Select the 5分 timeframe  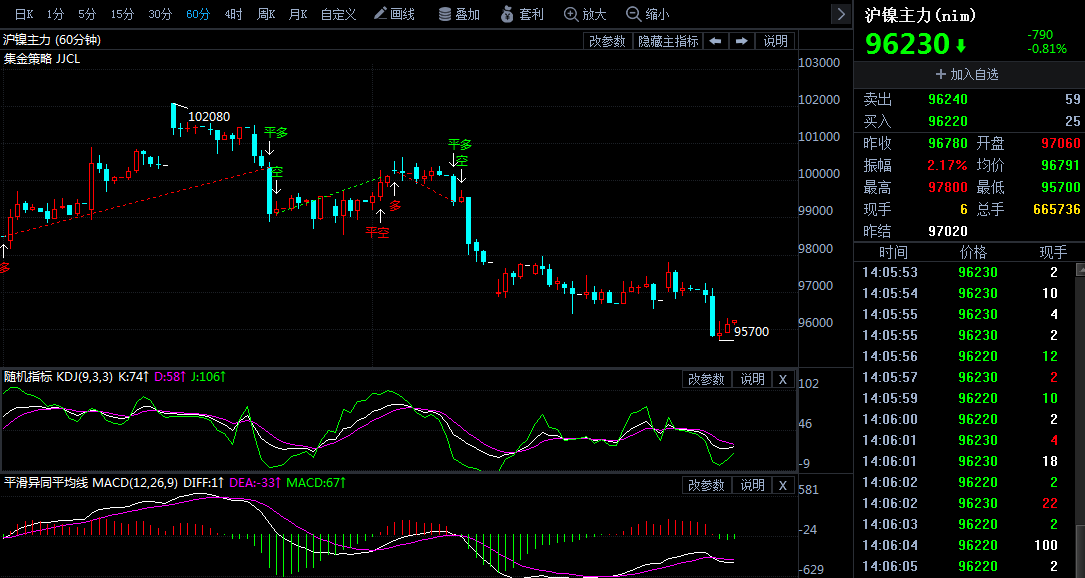87,14
